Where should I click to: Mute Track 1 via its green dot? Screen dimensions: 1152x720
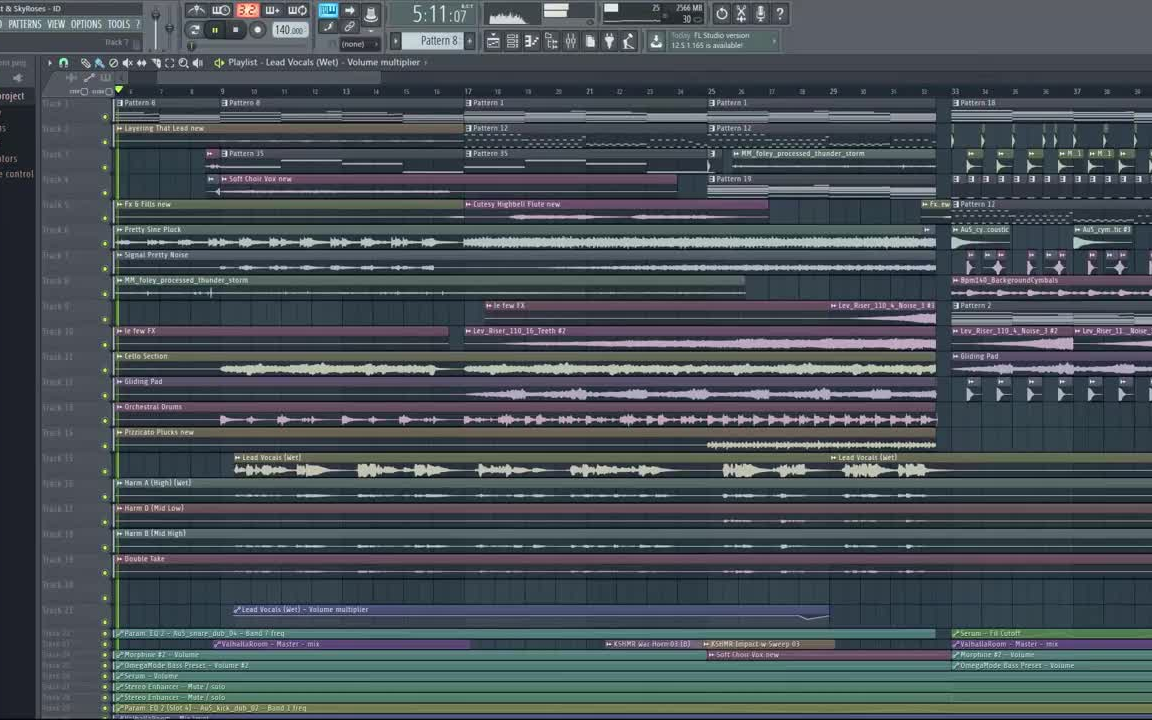click(105, 117)
